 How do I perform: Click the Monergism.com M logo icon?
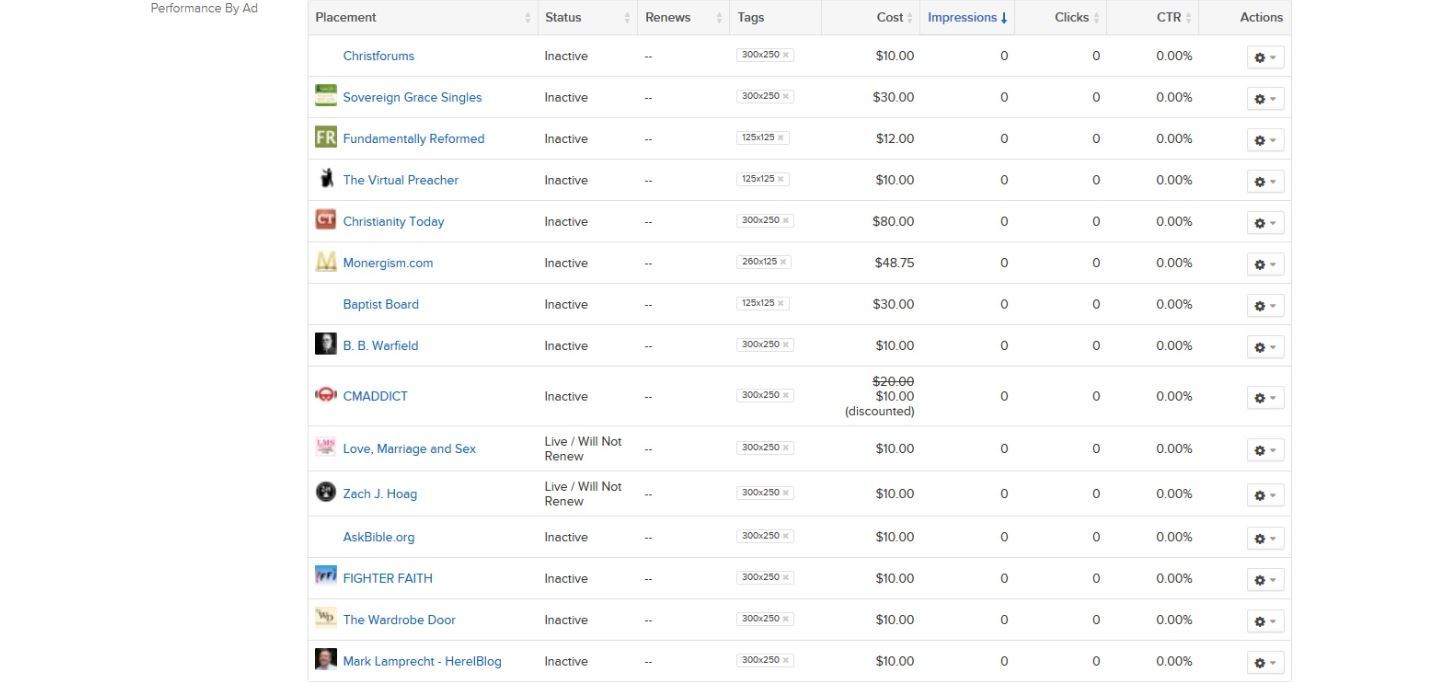326,262
